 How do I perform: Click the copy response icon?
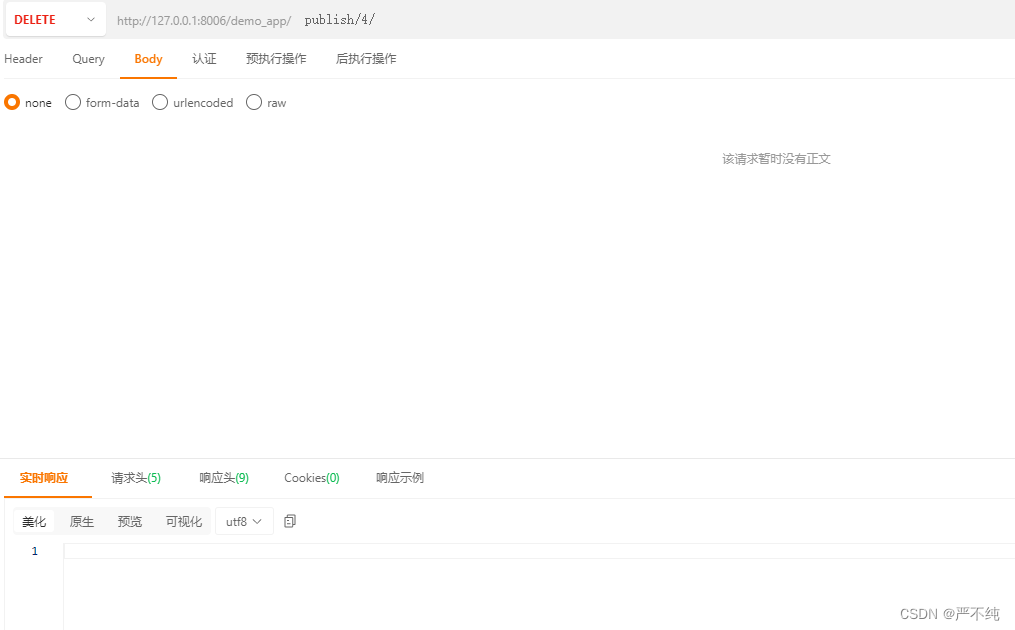289,521
